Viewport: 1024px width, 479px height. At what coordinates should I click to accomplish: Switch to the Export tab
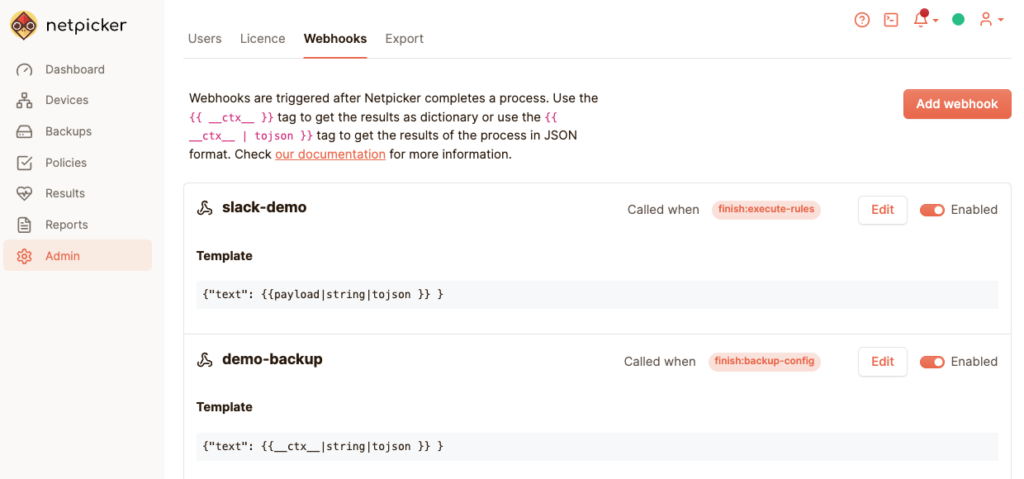click(x=404, y=39)
